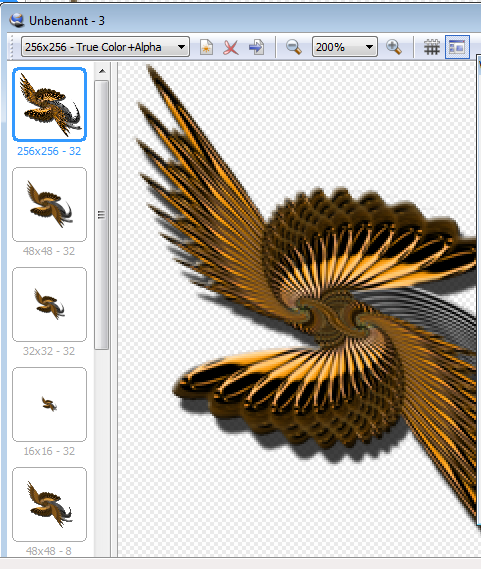
Task: Open the 200% zoom level dropdown
Action: pyautogui.click(x=345, y=47)
